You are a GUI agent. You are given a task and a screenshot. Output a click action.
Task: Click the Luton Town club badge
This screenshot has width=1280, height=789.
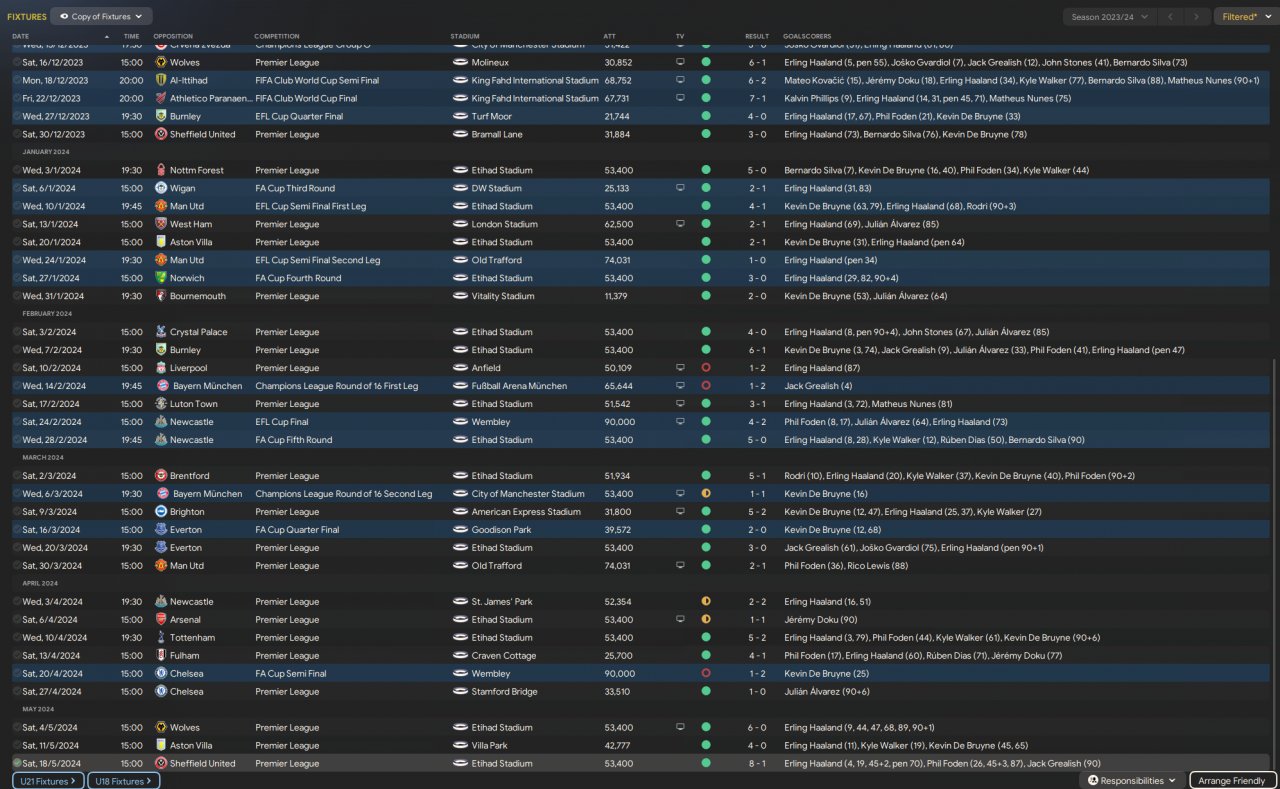click(x=161, y=404)
